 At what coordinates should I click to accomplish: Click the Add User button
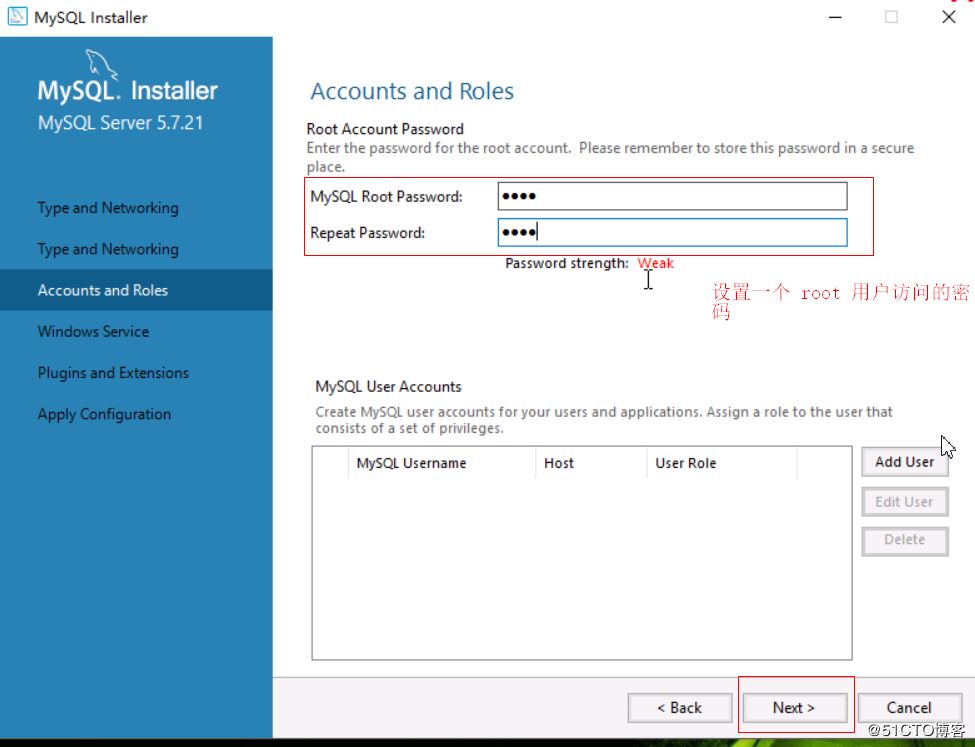coord(903,462)
